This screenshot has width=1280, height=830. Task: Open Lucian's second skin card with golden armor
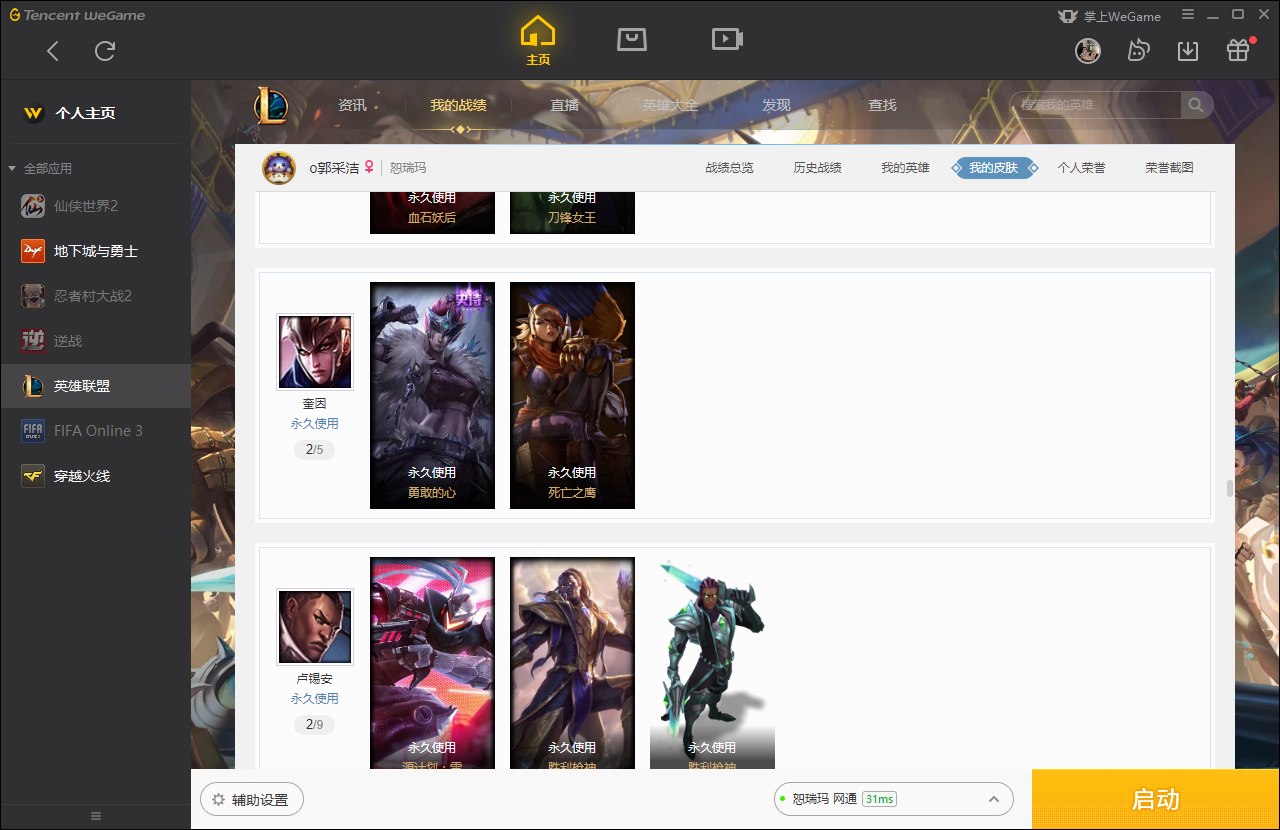point(572,663)
